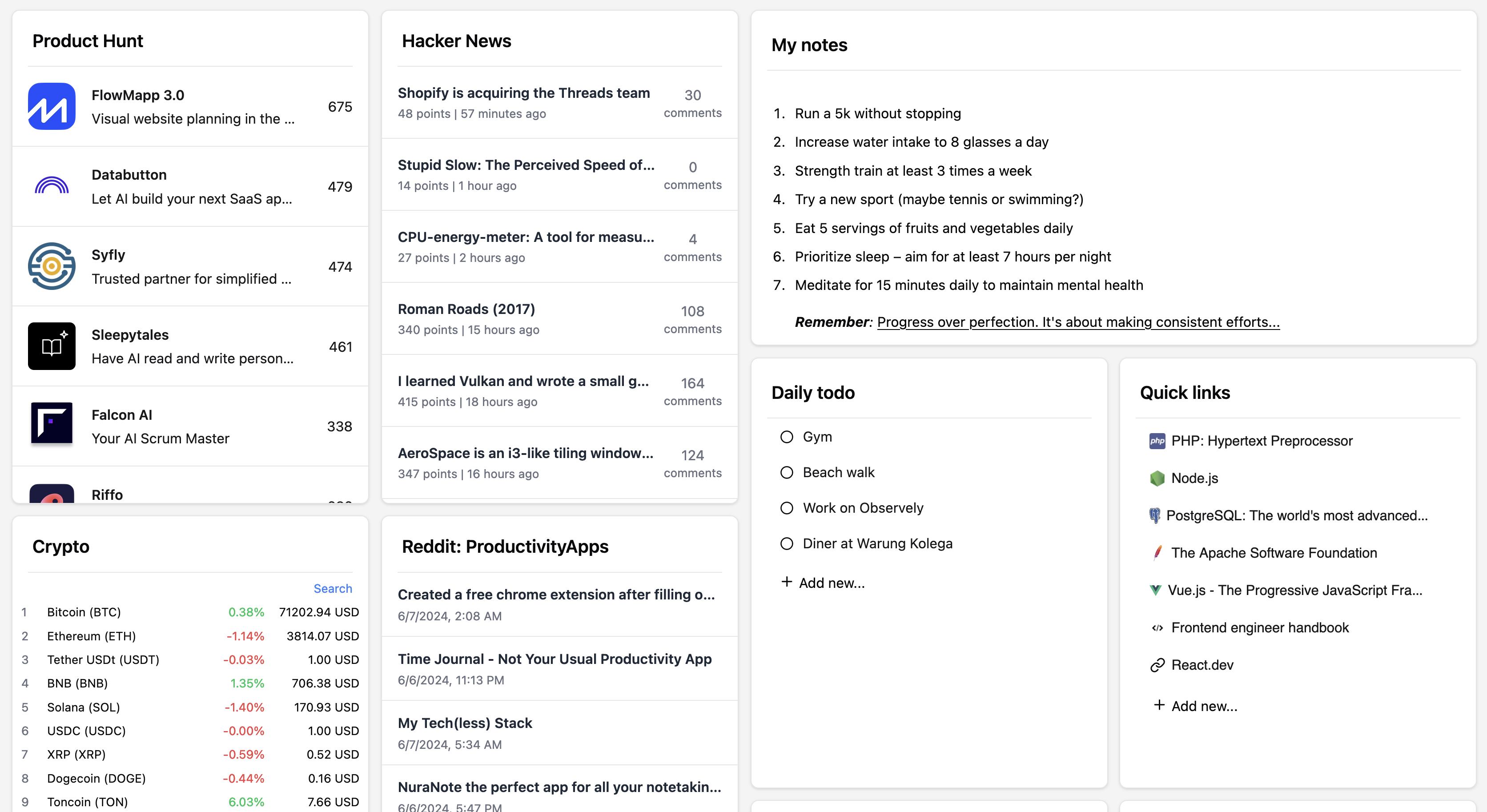Open NuraNote Reddit post
Screen dimensions: 1487x812
tap(559, 787)
